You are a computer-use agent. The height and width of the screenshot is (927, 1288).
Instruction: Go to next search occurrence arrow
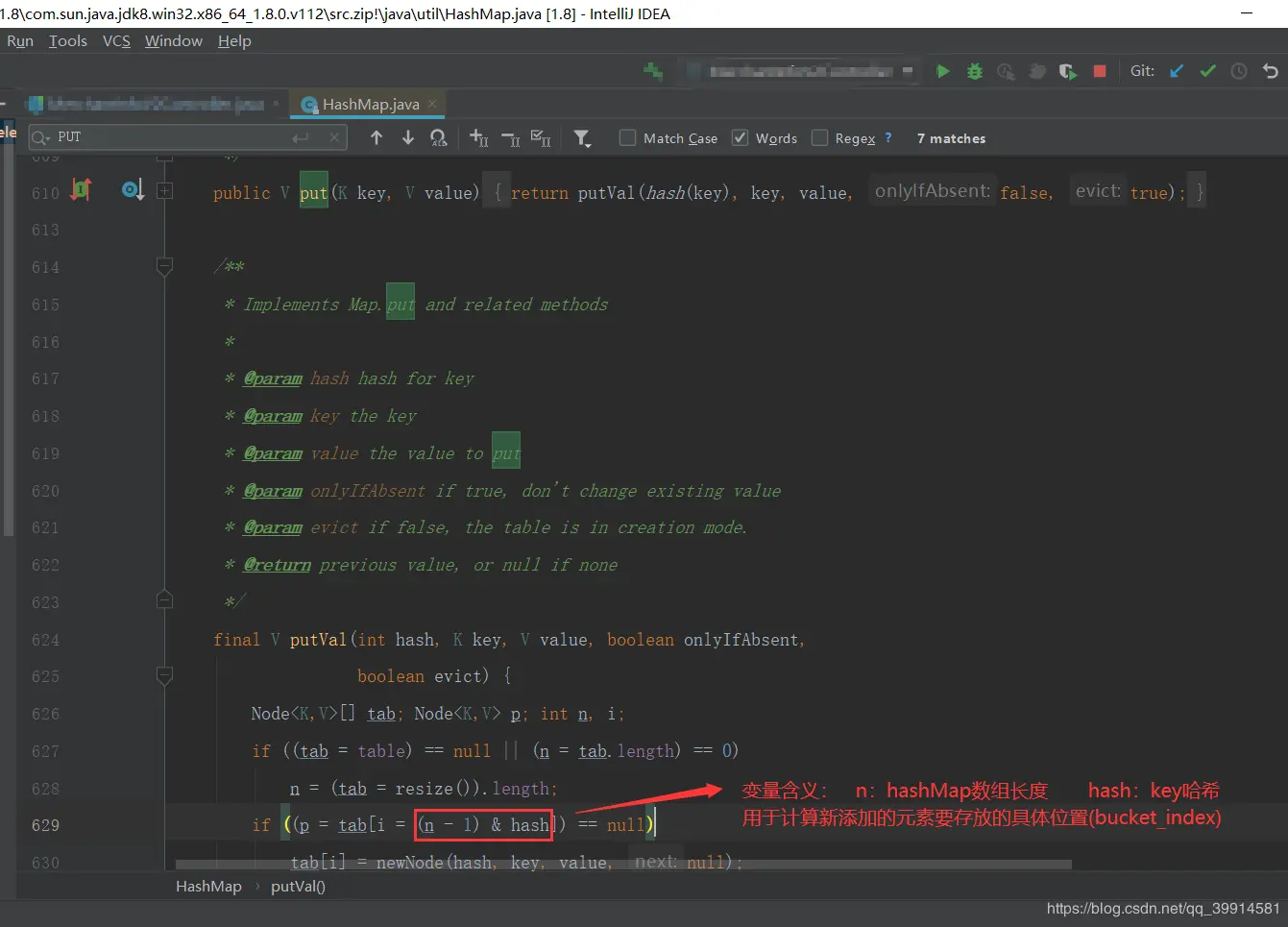pos(408,138)
